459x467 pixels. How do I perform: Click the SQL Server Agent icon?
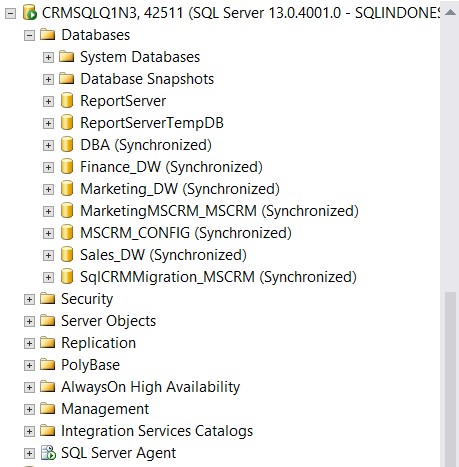click(x=48, y=453)
